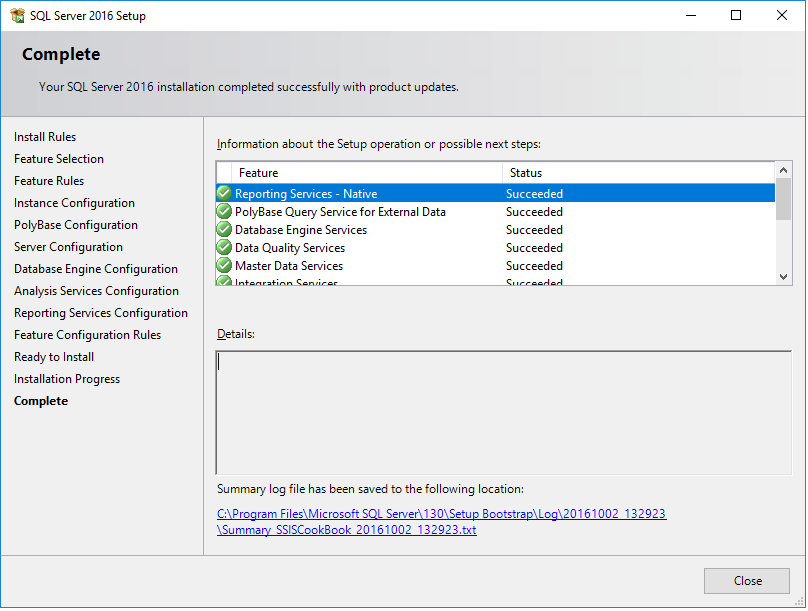Click green check icon beside Master Data Services
This screenshot has height=611, width=808.
(224, 265)
